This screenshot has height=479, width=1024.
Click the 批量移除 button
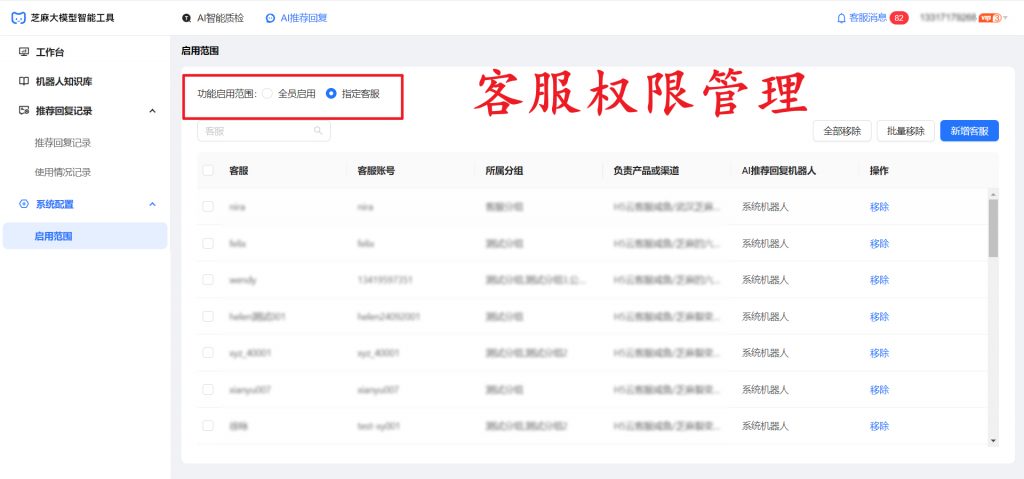tap(906, 131)
